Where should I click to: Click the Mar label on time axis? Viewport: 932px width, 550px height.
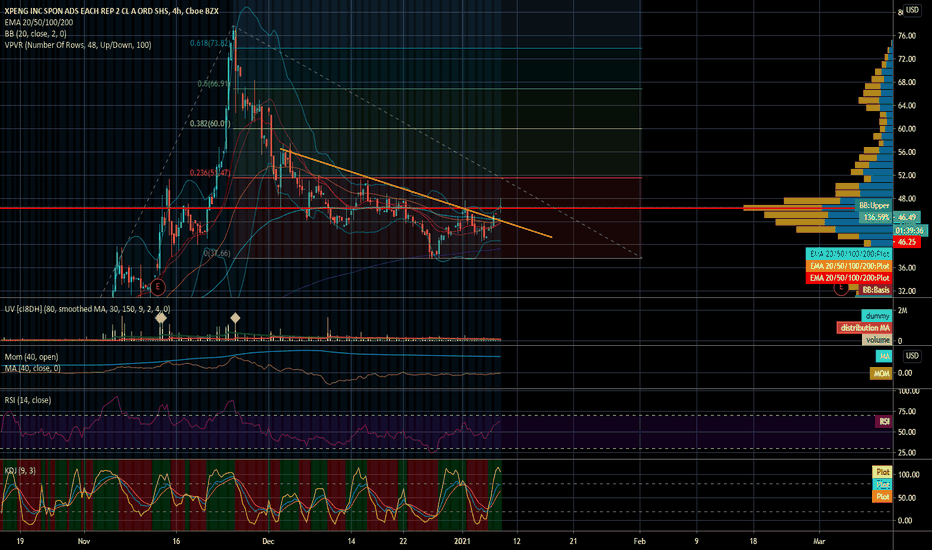[x=819, y=541]
